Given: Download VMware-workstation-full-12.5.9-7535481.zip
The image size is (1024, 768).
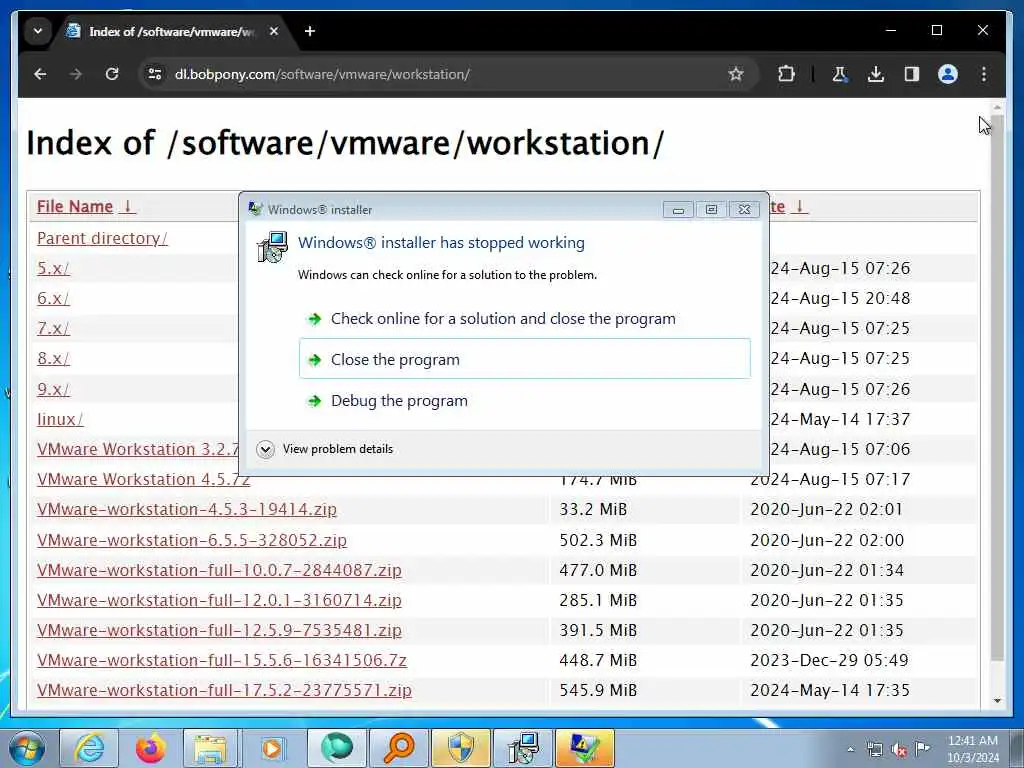Looking at the screenshot, I should (x=219, y=630).
